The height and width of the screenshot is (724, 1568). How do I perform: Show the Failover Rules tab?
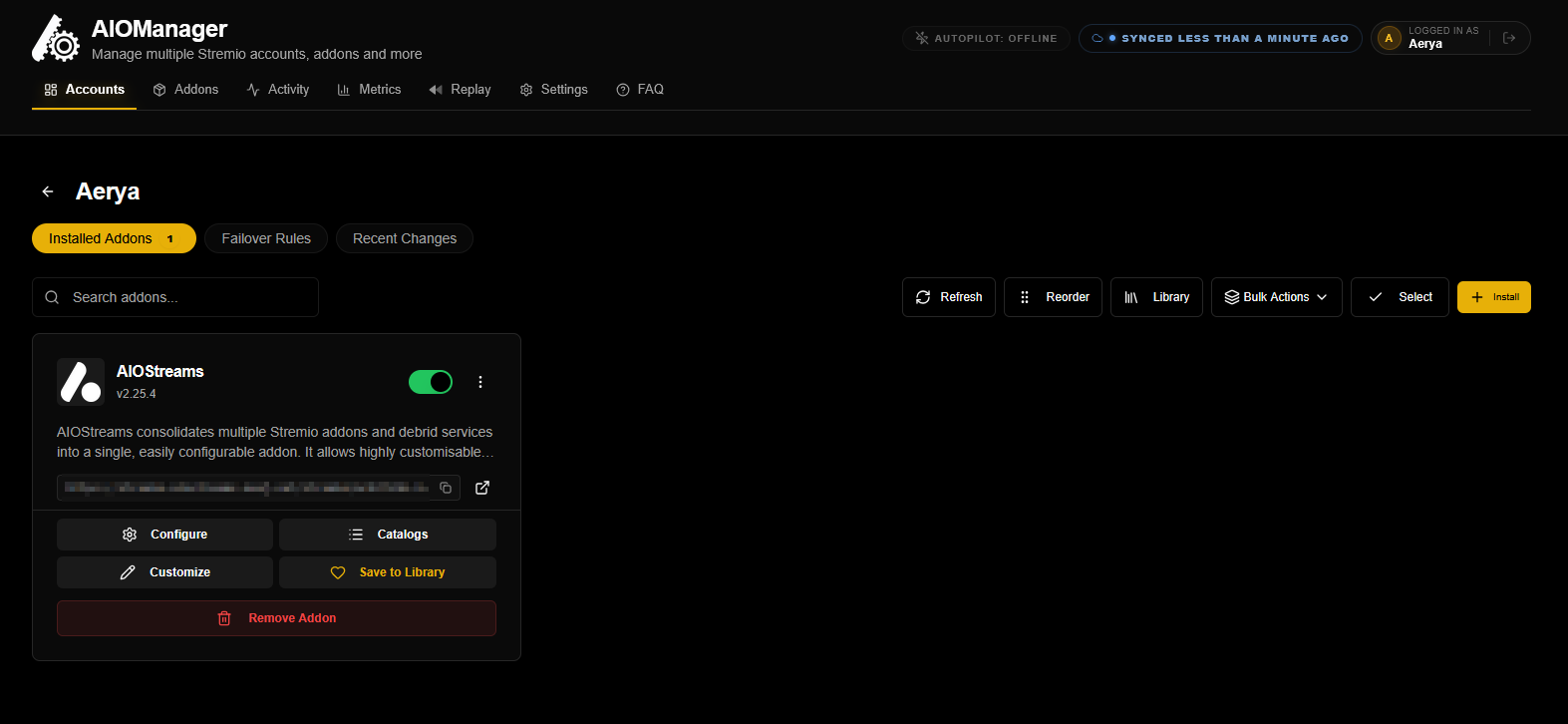point(266,238)
